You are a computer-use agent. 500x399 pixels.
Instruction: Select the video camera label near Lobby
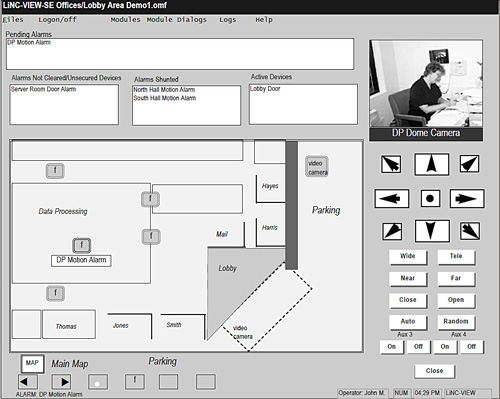click(243, 332)
